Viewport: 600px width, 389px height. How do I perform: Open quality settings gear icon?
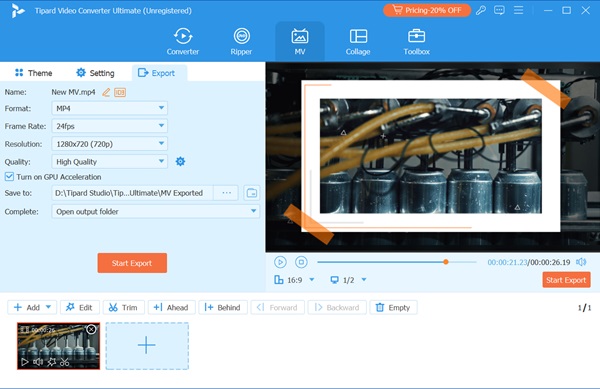180,161
